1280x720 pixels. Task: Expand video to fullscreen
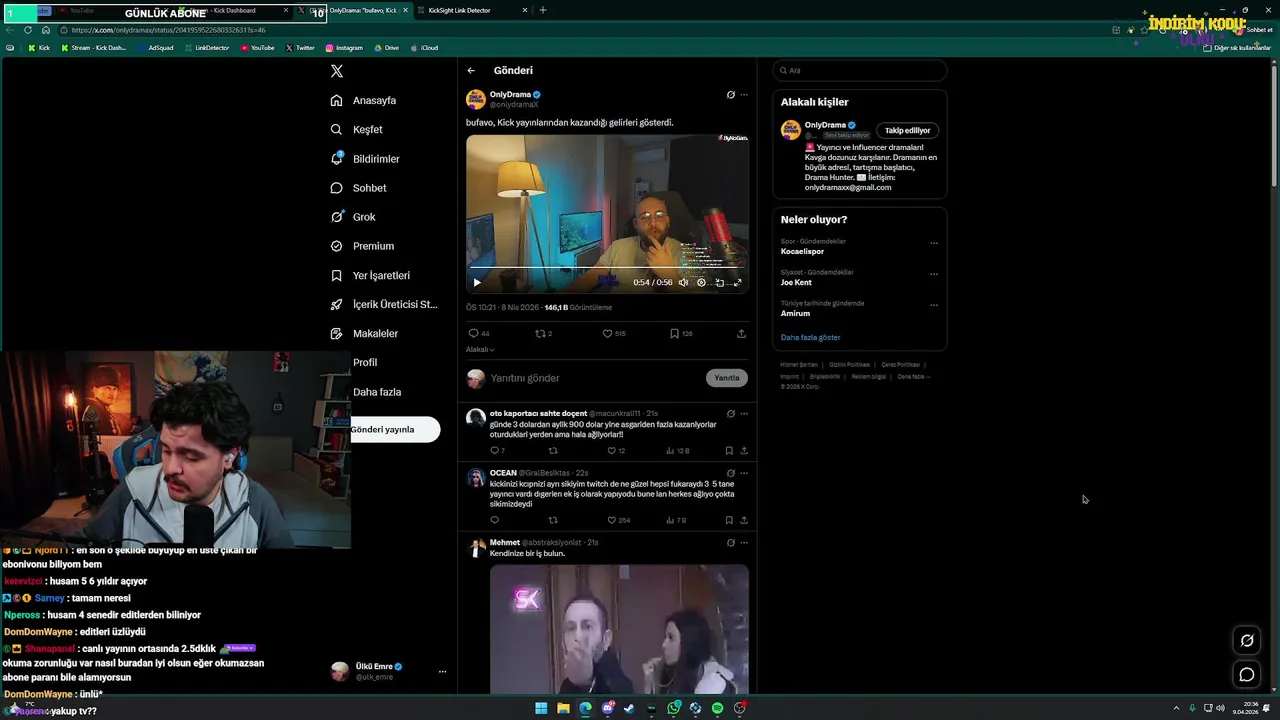coord(738,282)
